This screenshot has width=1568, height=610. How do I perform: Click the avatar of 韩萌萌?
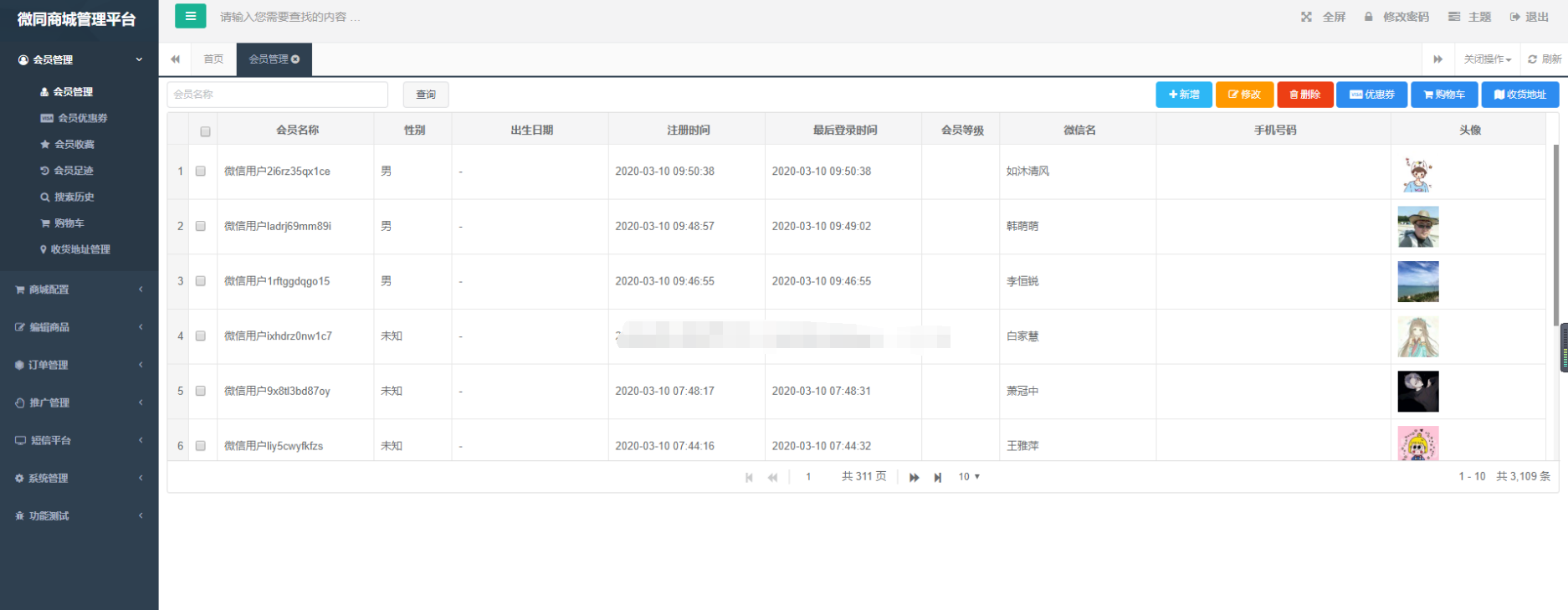1418,227
